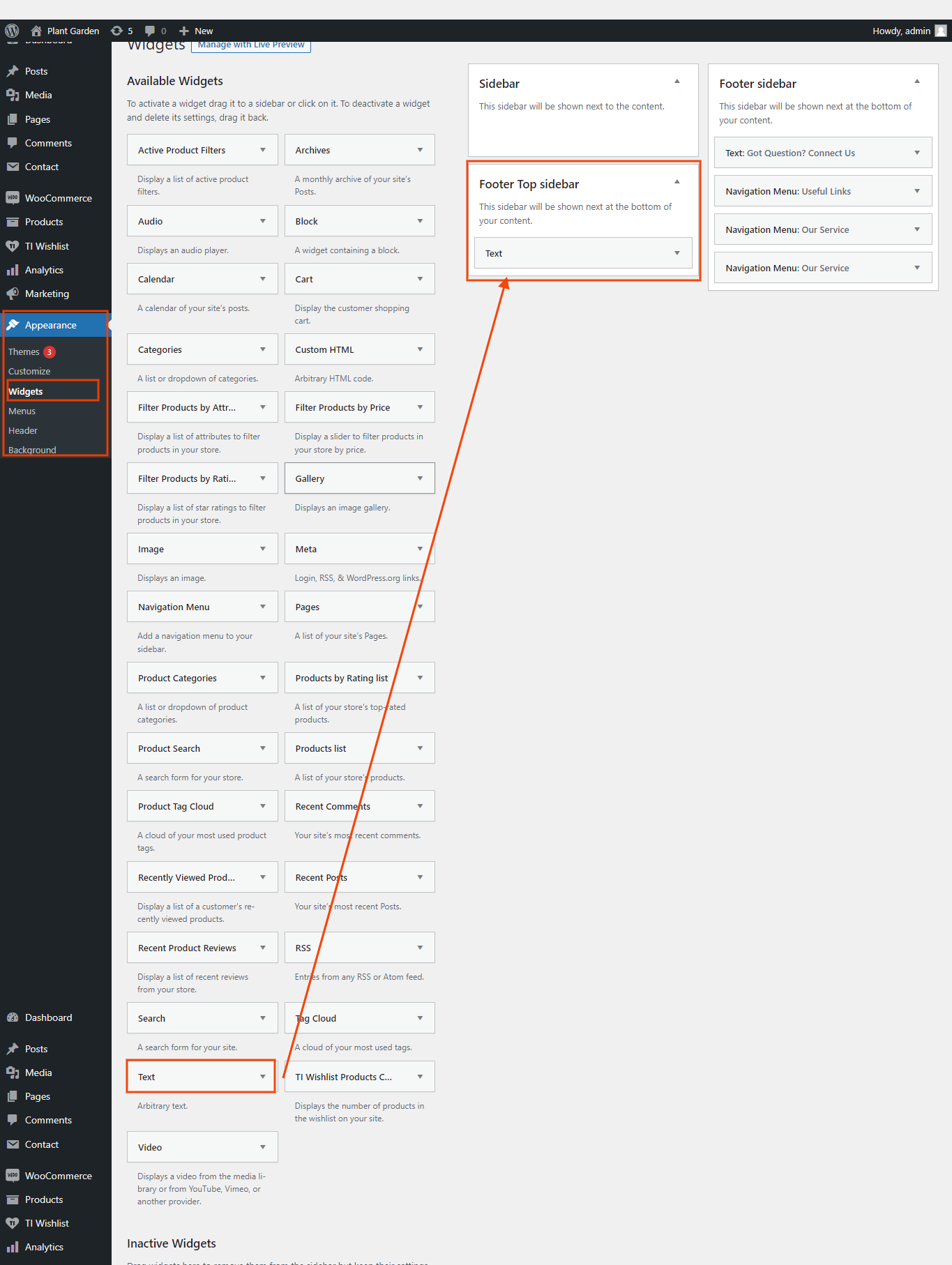Expand the Navigation Menu: Useful Links widget
Image resolution: width=952 pixels, height=1265 pixels.
[x=916, y=191]
